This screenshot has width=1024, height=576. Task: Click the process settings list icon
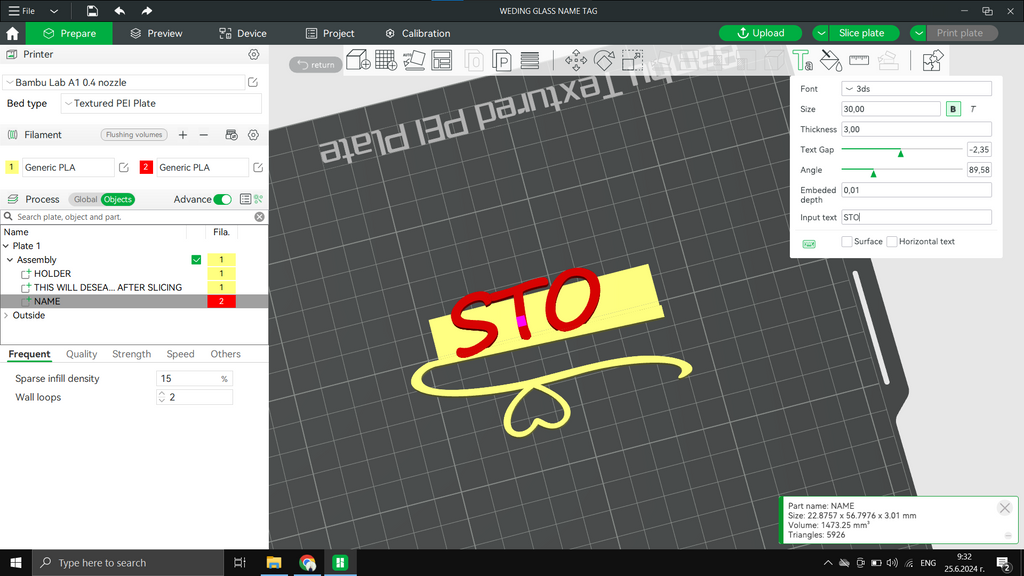coord(245,199)
